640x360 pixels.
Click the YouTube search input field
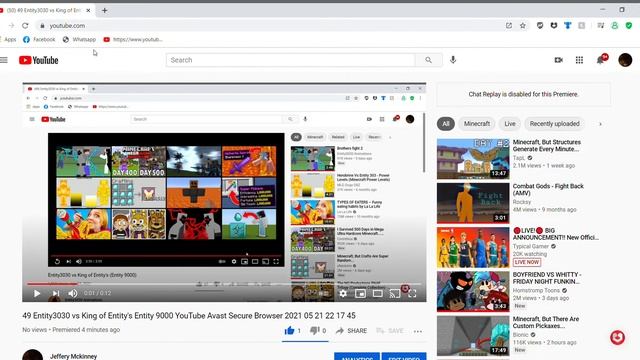pos(291,60)
